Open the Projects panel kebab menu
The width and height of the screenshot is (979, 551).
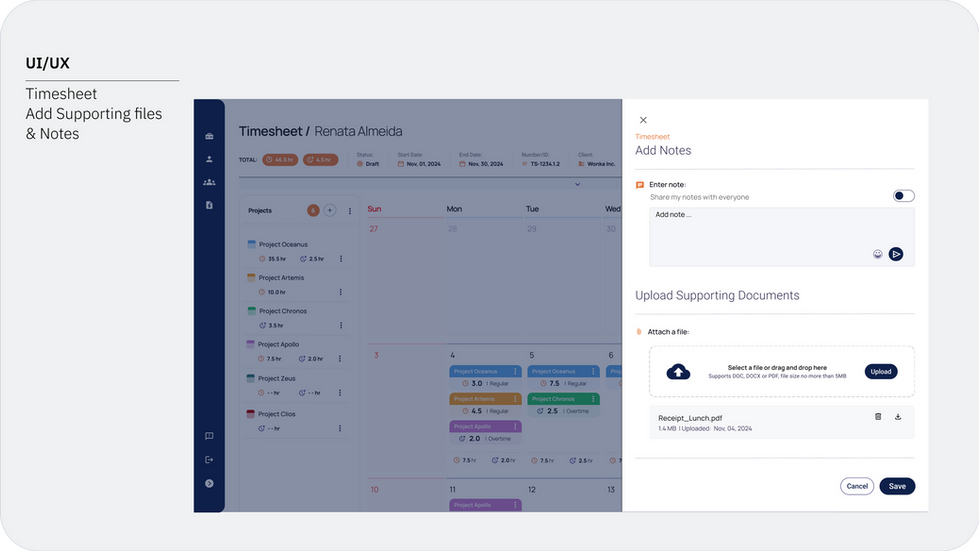(350, 211)
